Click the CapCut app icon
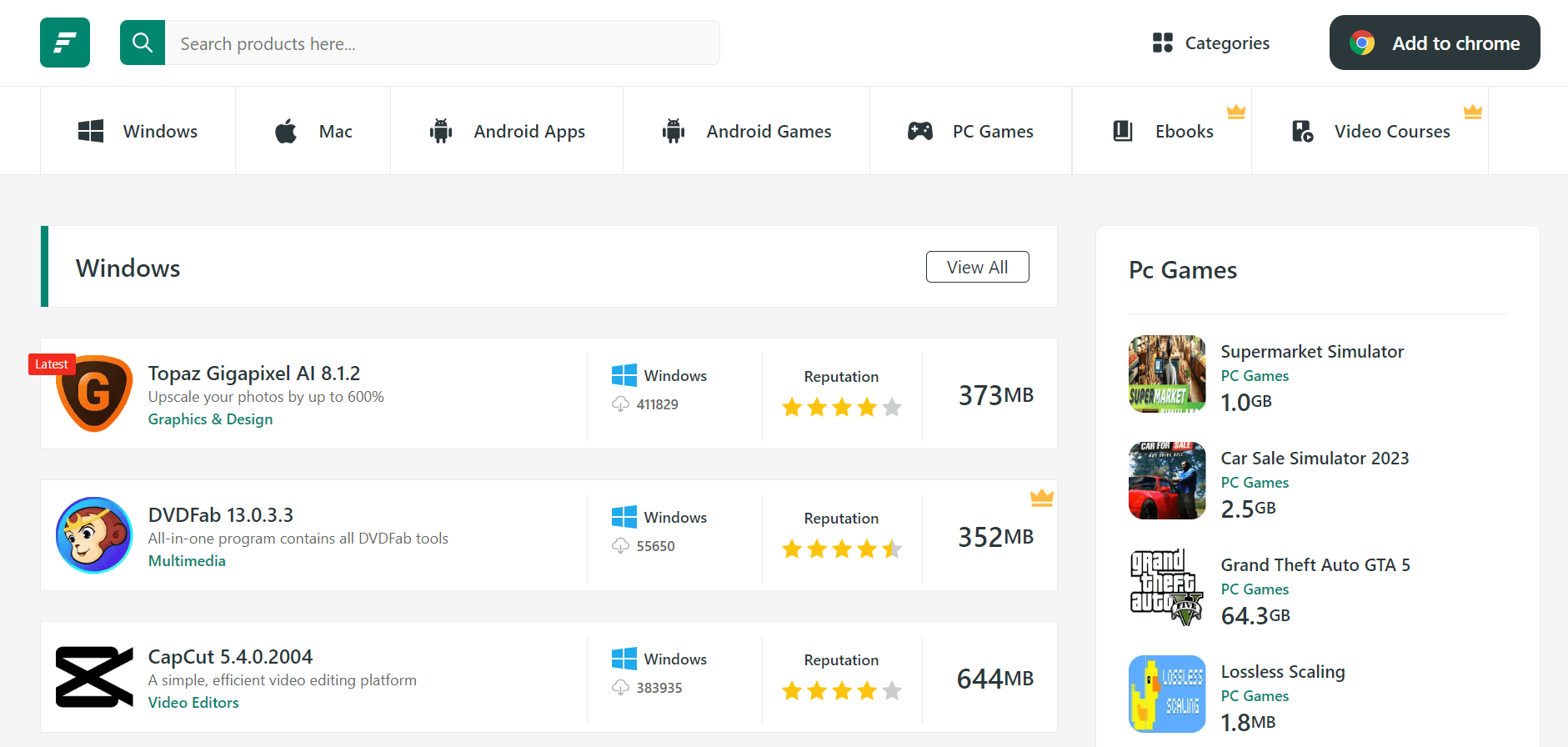 click(x=94, y=677)
